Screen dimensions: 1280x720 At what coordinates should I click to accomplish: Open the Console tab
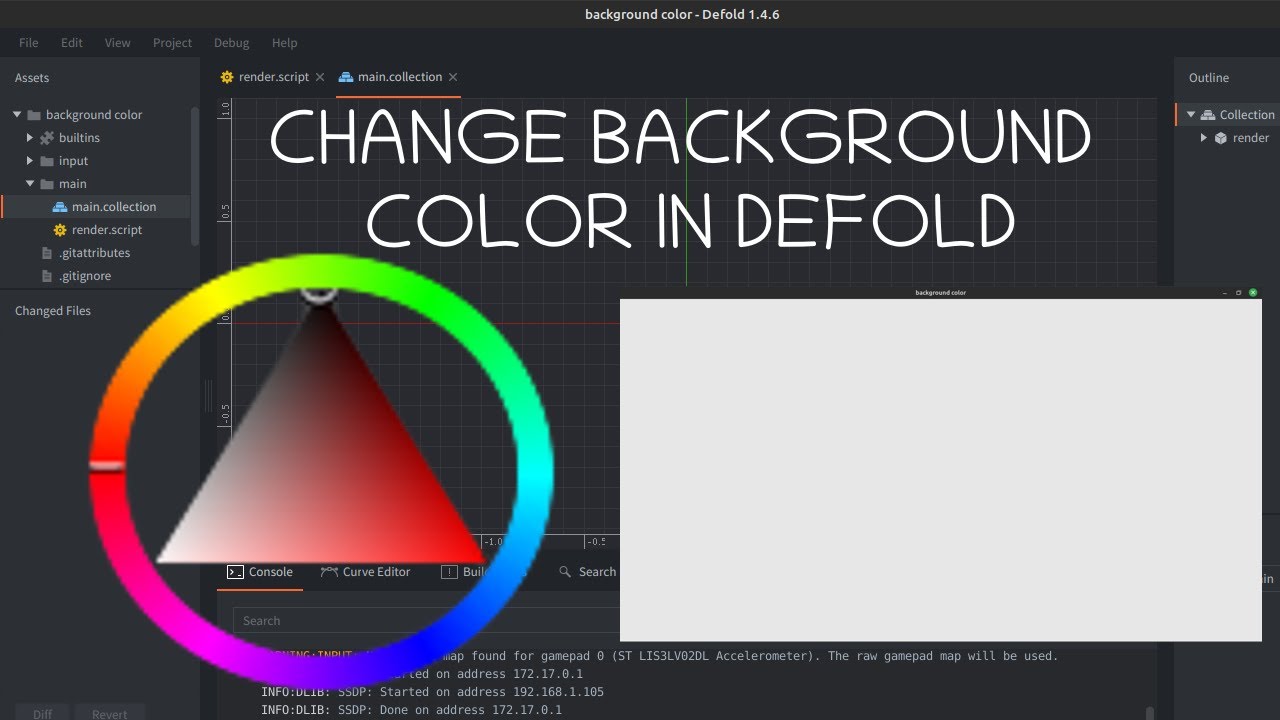[x=260, y=572]
